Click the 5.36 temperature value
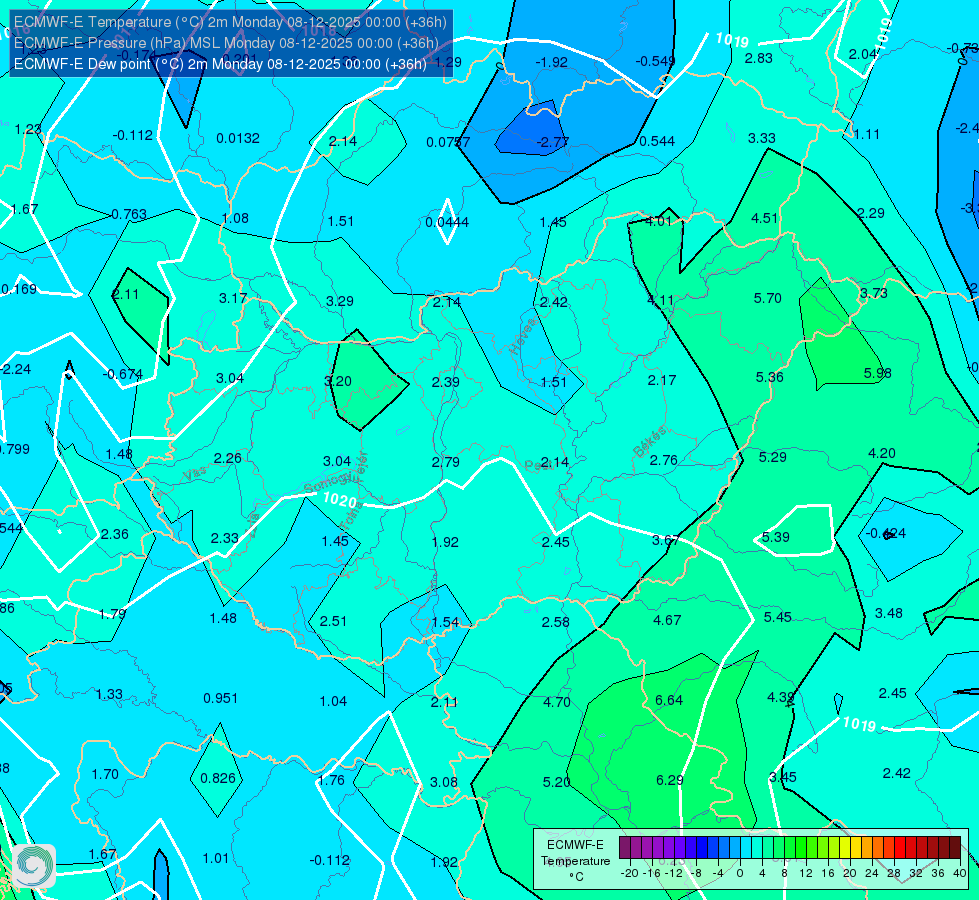The image size is (979, 900). pyautogui.click(x=769, y=377)
